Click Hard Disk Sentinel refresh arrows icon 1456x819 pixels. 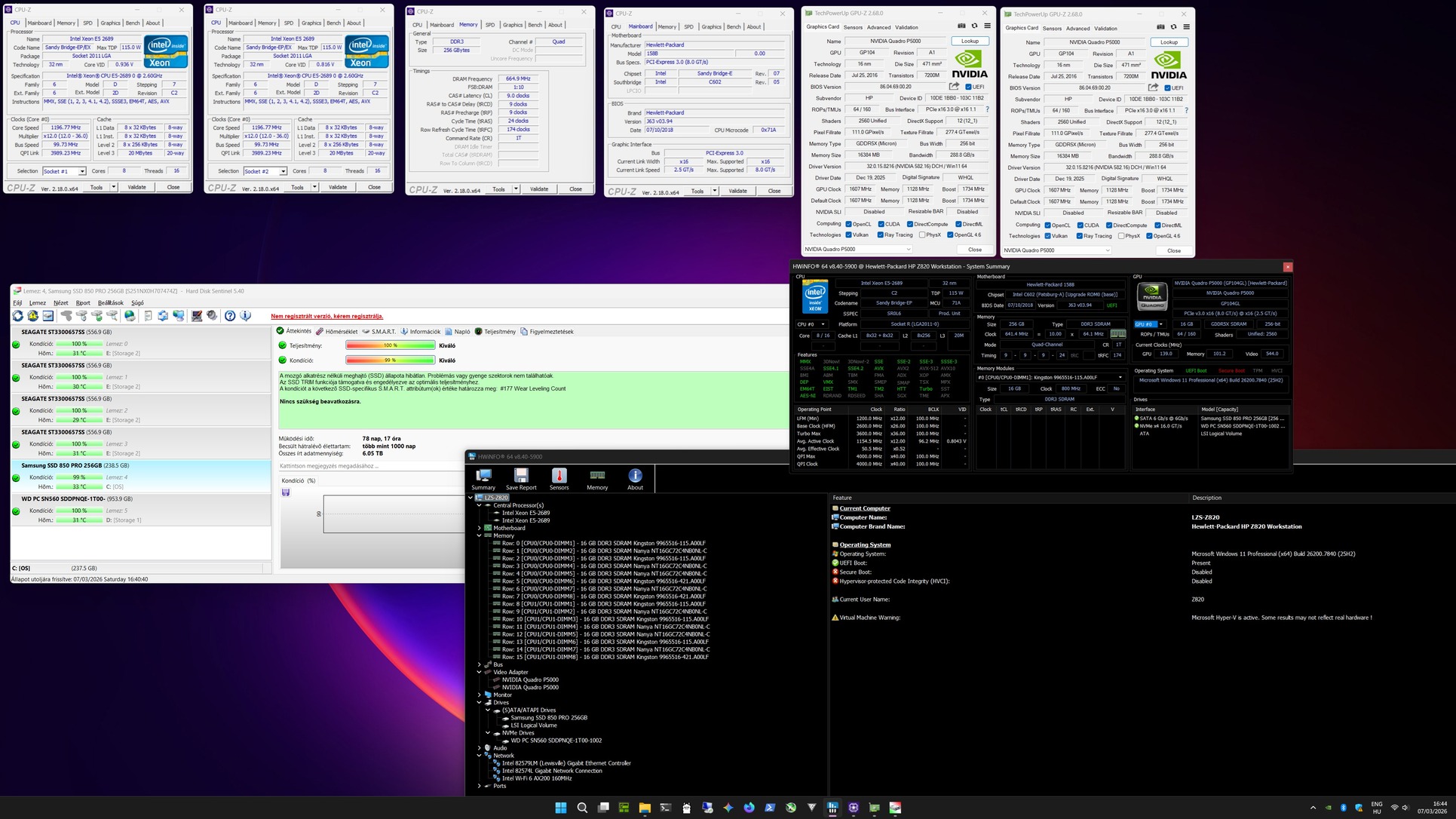tap(17, 316)
